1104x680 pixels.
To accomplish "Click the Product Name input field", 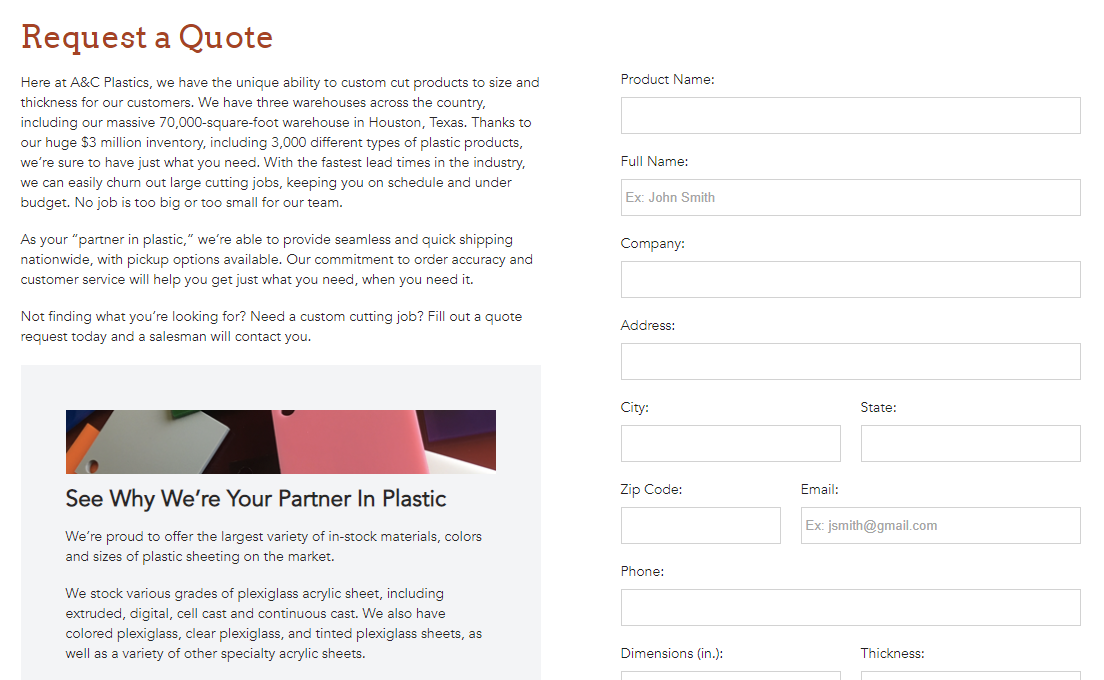I will (850, 116).
